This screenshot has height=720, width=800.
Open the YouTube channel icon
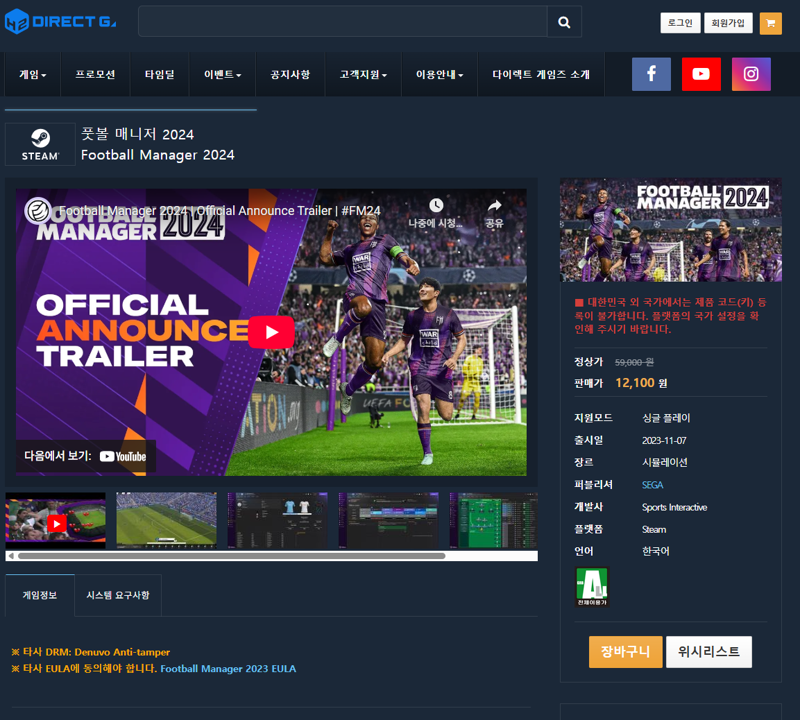click(x=701, y=74)
